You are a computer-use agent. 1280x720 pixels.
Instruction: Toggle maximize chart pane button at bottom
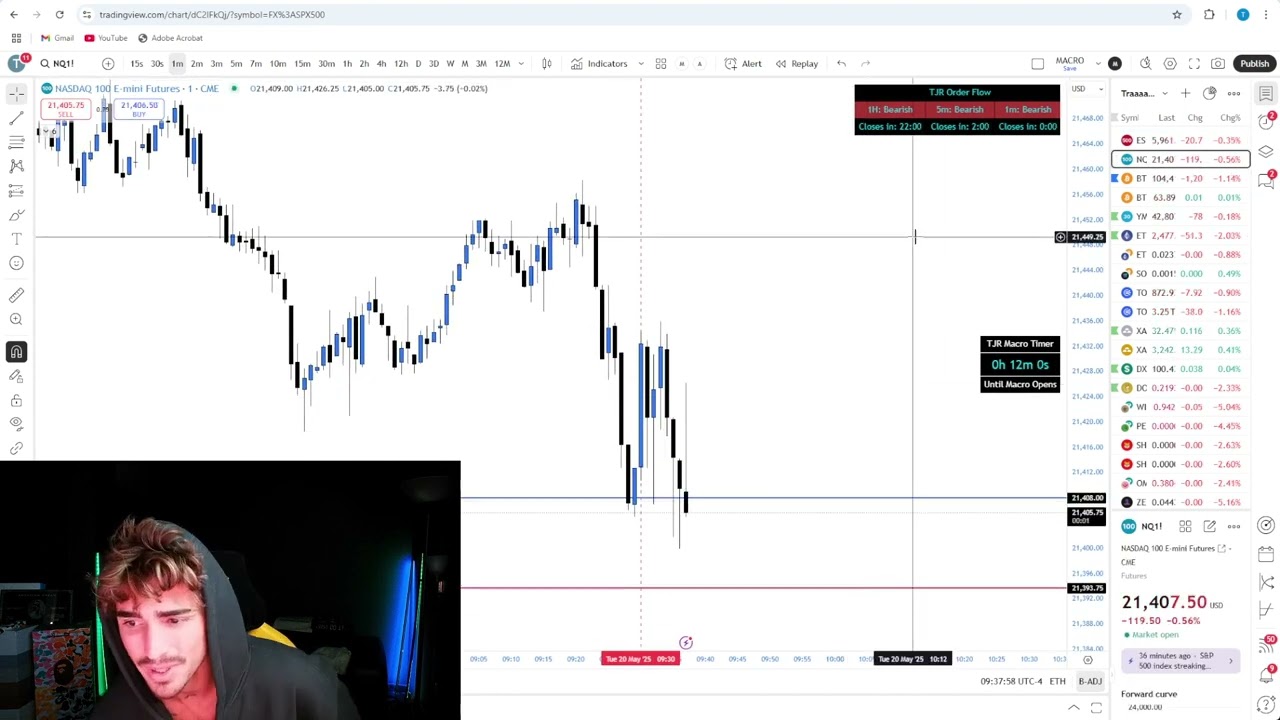tap(1096, 708)
